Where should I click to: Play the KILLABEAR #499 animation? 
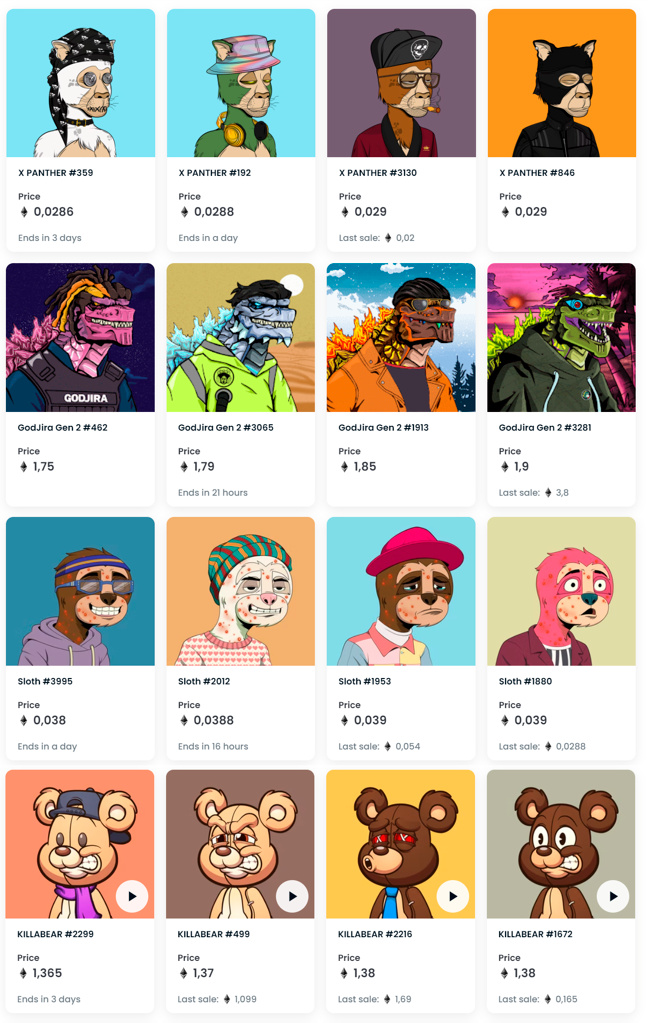(292, 896)
